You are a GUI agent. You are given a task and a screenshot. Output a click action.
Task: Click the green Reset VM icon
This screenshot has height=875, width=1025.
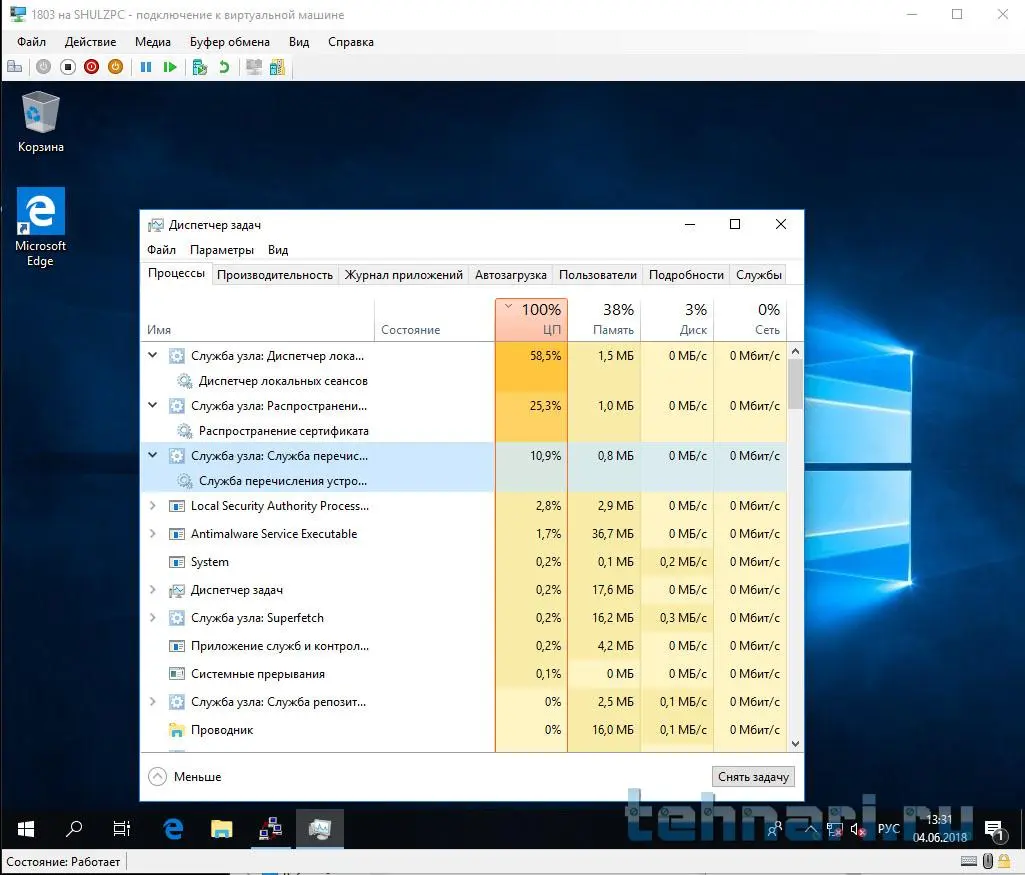click(x=170, y=67)
